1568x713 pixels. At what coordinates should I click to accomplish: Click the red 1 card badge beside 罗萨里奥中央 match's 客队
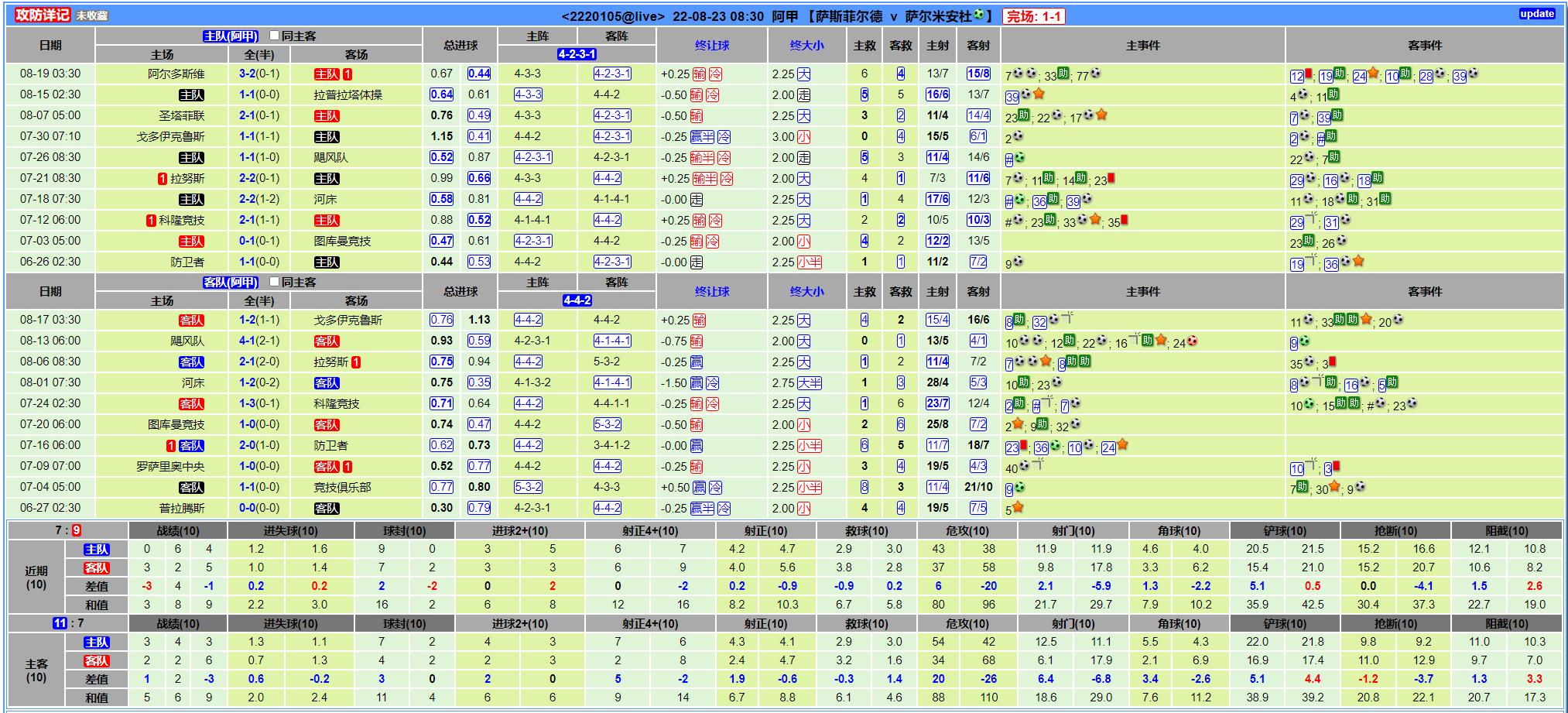click(347, 467)
